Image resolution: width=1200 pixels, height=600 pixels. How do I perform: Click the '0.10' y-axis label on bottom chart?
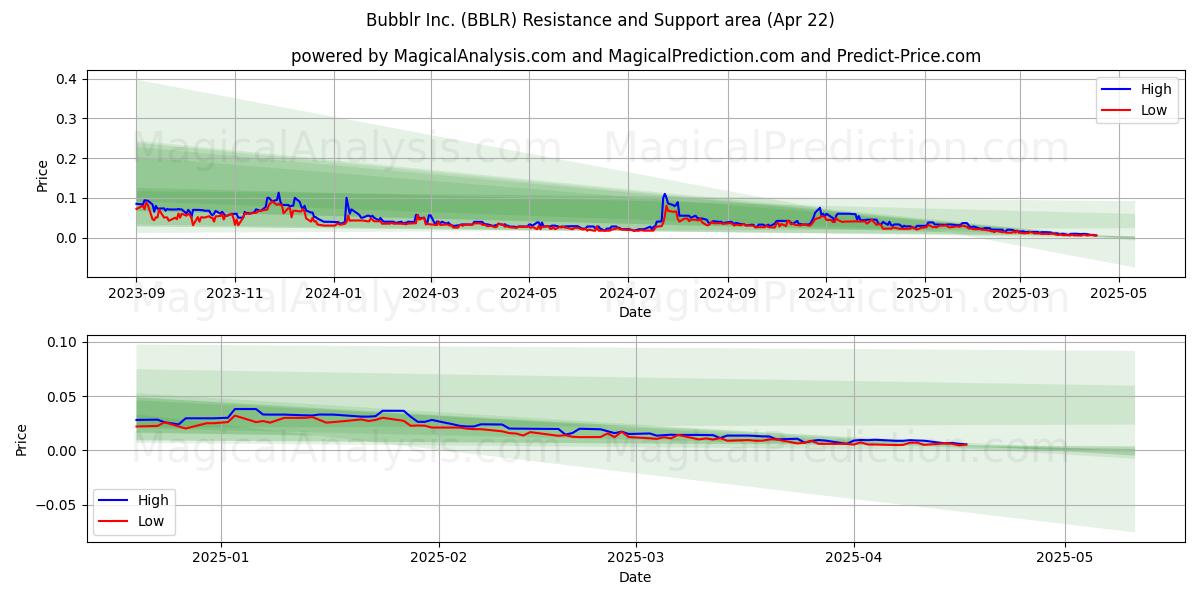(x=64, y=342)
